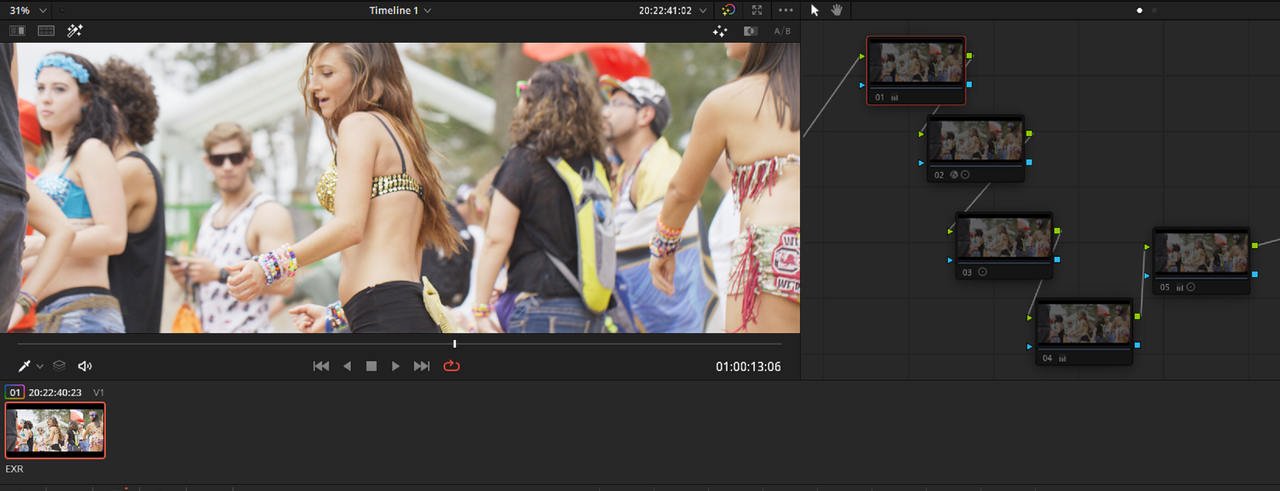Screen dimensions: 1280x491
Task: Click node 02 green RGB output connector
Action: [1029, 133]
